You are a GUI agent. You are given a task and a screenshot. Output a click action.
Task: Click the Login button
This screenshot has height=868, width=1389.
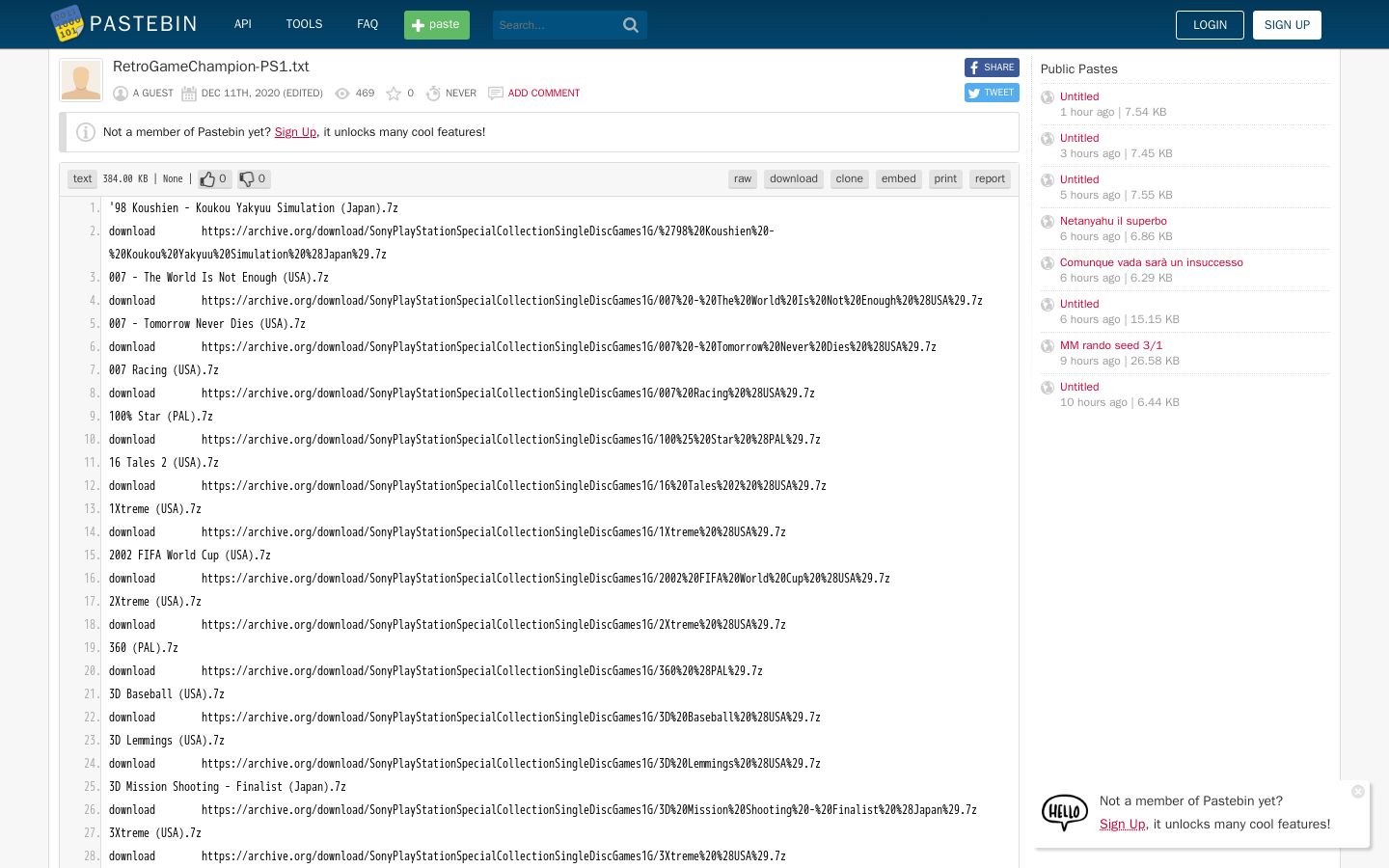click(x=1210, y=25)
